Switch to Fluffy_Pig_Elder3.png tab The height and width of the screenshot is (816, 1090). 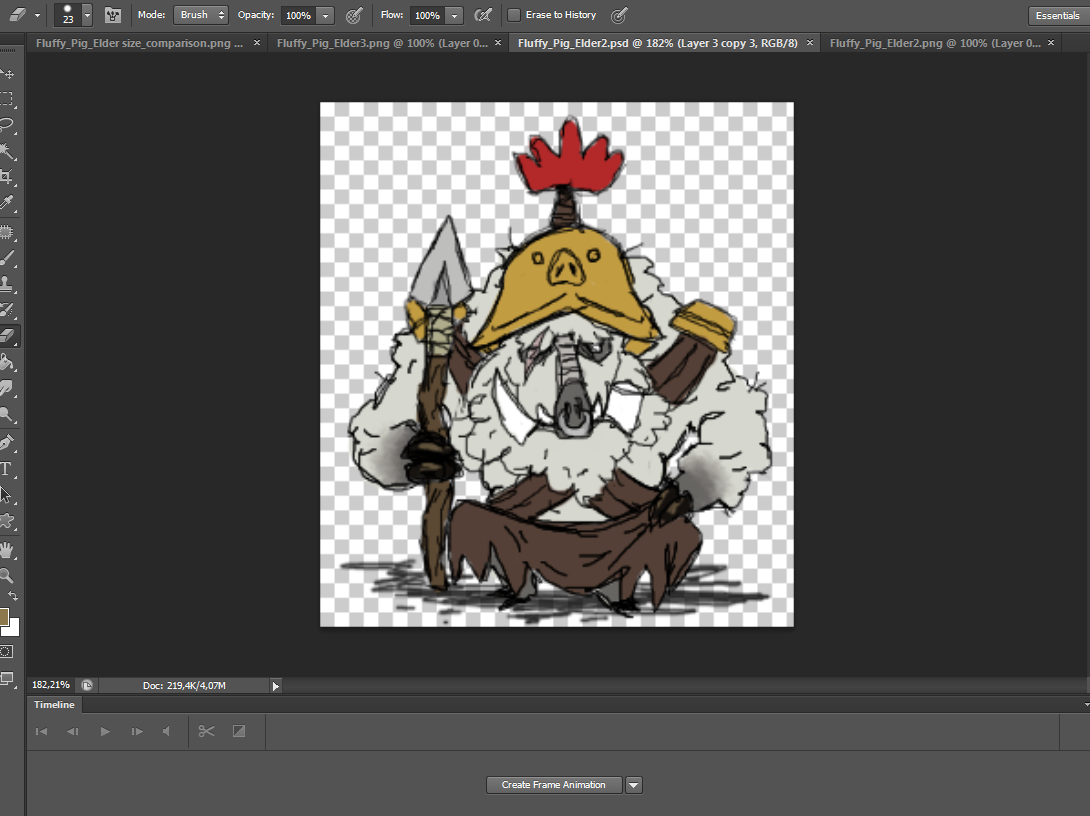382,43
